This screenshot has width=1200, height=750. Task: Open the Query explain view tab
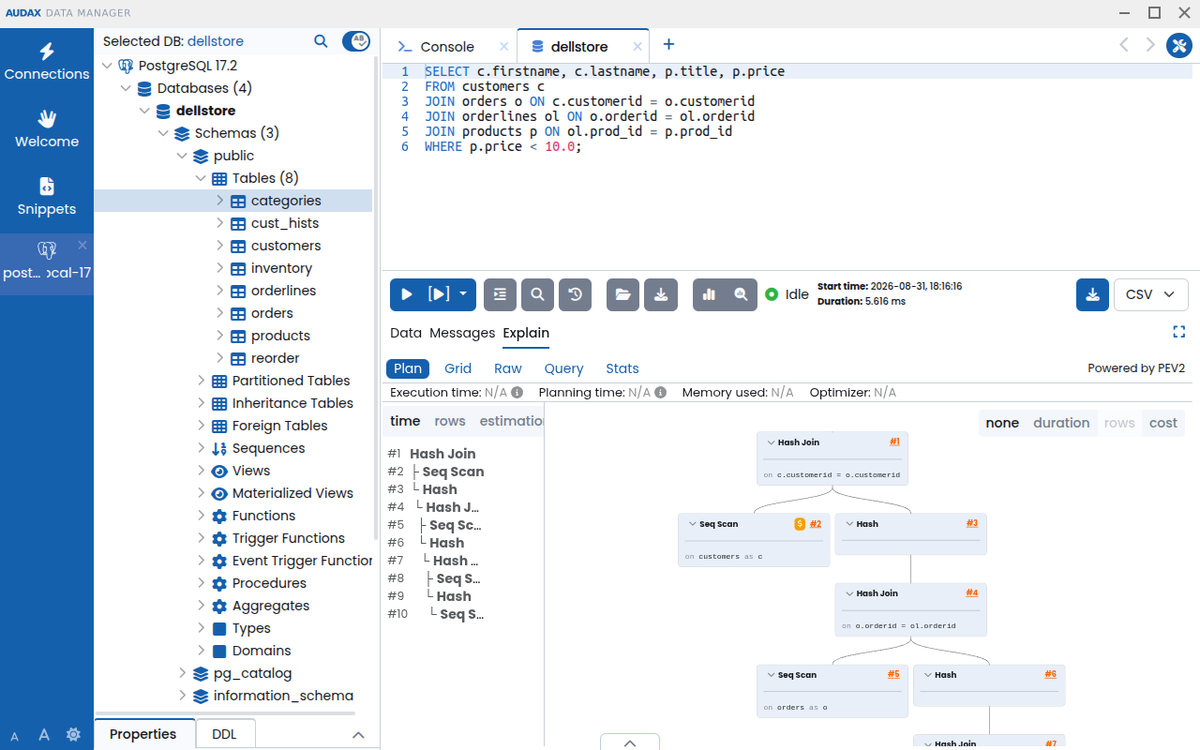click(564, 369)
